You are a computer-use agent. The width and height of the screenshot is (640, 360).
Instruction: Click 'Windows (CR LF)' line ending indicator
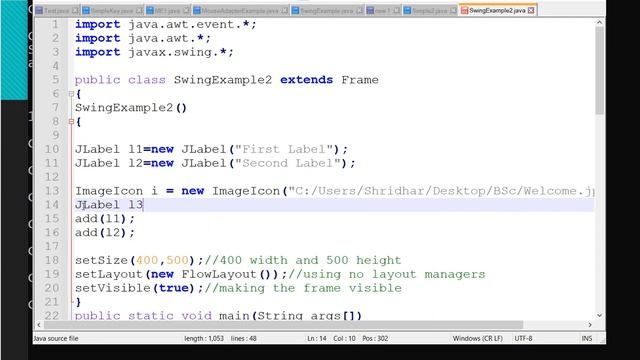(478, 338)
